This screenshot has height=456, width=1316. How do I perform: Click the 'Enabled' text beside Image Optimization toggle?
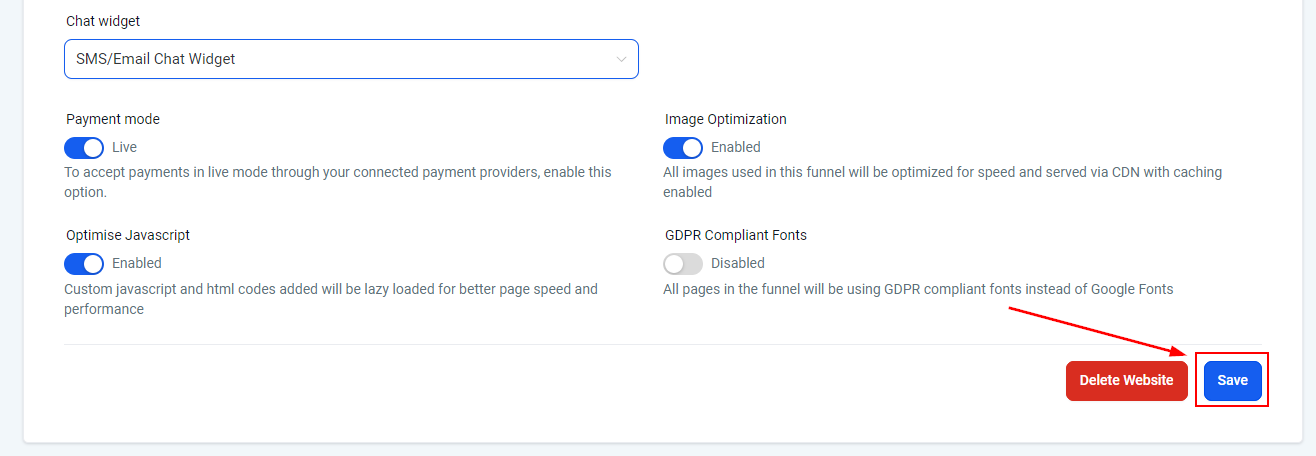(x=736, y=147)
